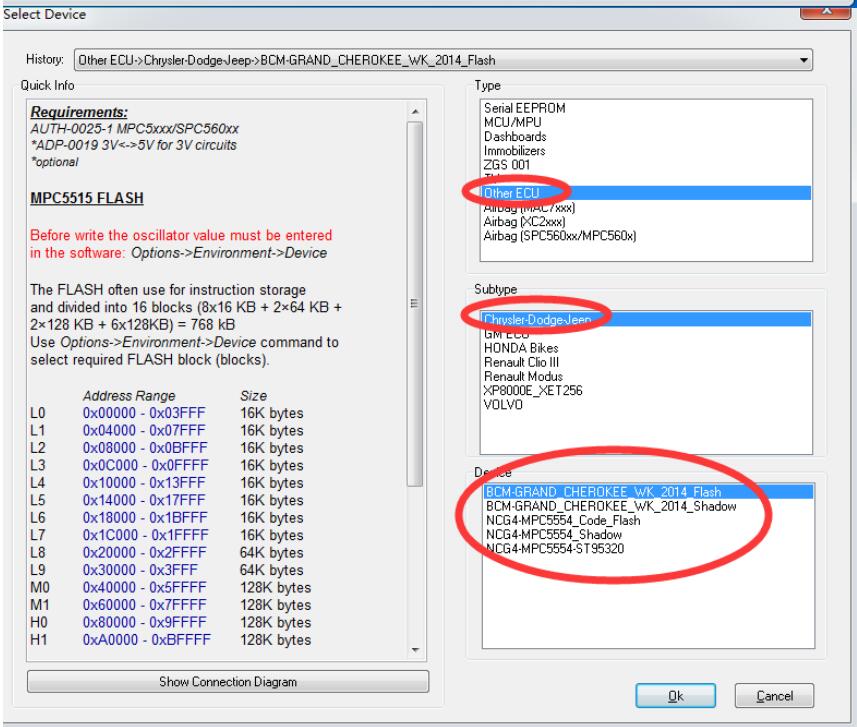Click the MPC5515 FLASH heading
857x727 pixels.
pos(87,198)
